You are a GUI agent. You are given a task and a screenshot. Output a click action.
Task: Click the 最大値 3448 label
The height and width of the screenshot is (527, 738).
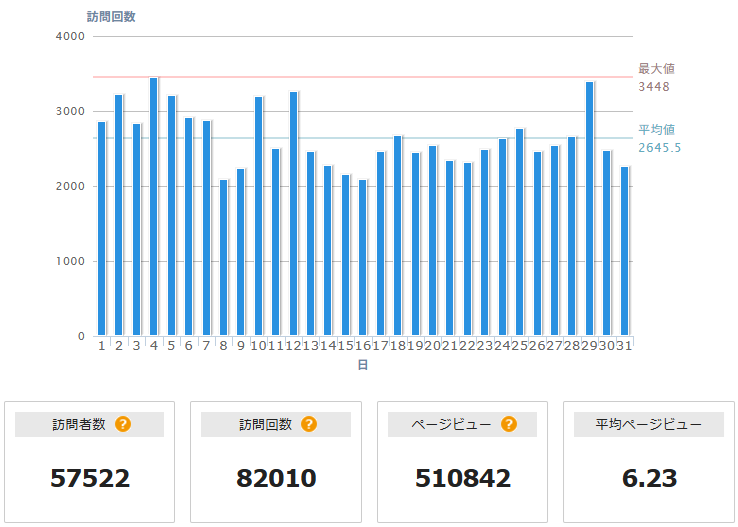point(656,78)
